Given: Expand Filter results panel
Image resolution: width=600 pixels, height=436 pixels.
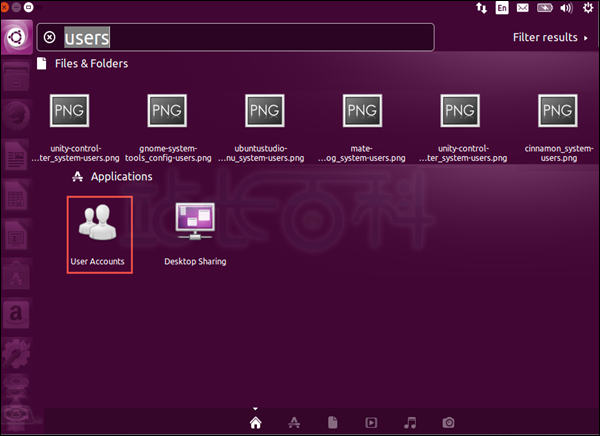Looking at the screenshot, I should tap(550, 38).
